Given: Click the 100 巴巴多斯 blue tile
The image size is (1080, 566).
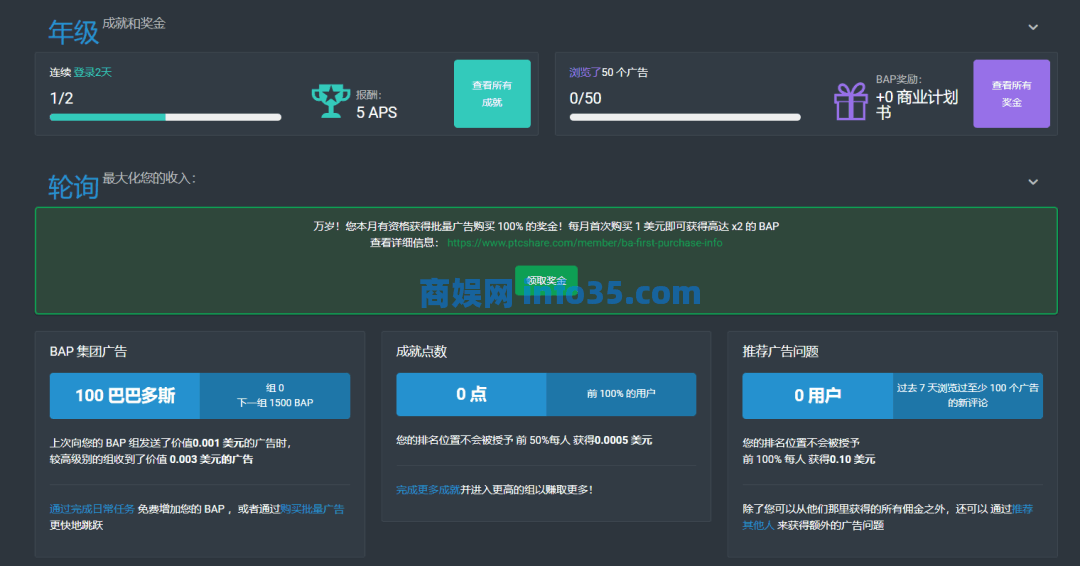Looking at the screenshot, I should click(x=125, y=396).
